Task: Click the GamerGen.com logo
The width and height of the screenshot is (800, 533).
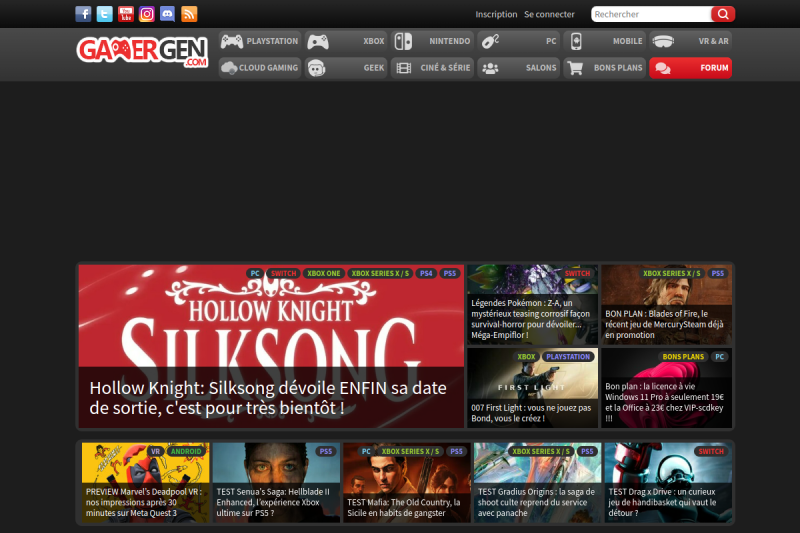Action: [142, 52]
